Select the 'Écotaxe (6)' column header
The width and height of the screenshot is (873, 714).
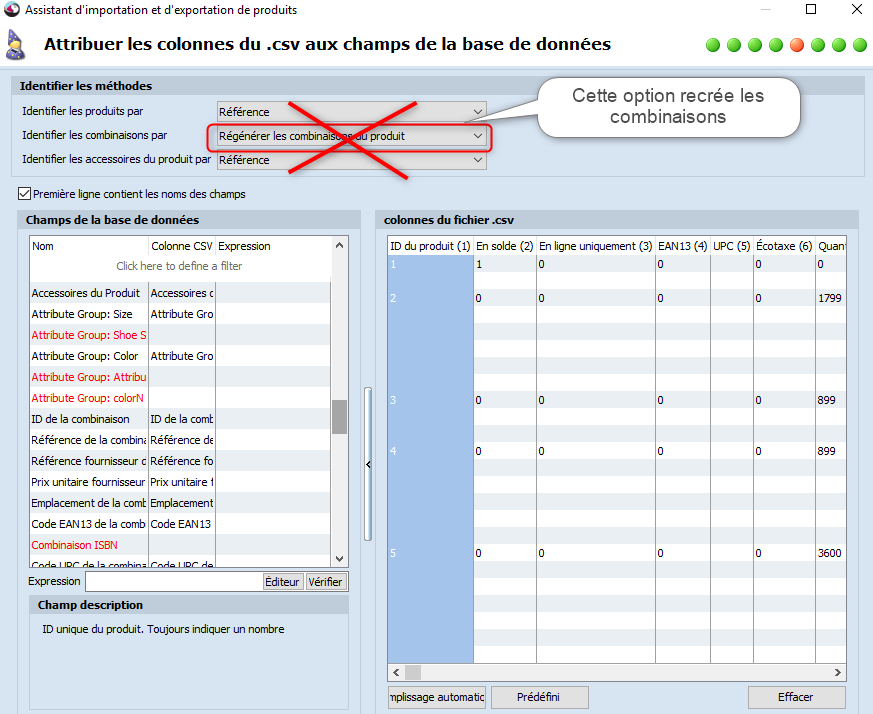click(x=784, y=246)
